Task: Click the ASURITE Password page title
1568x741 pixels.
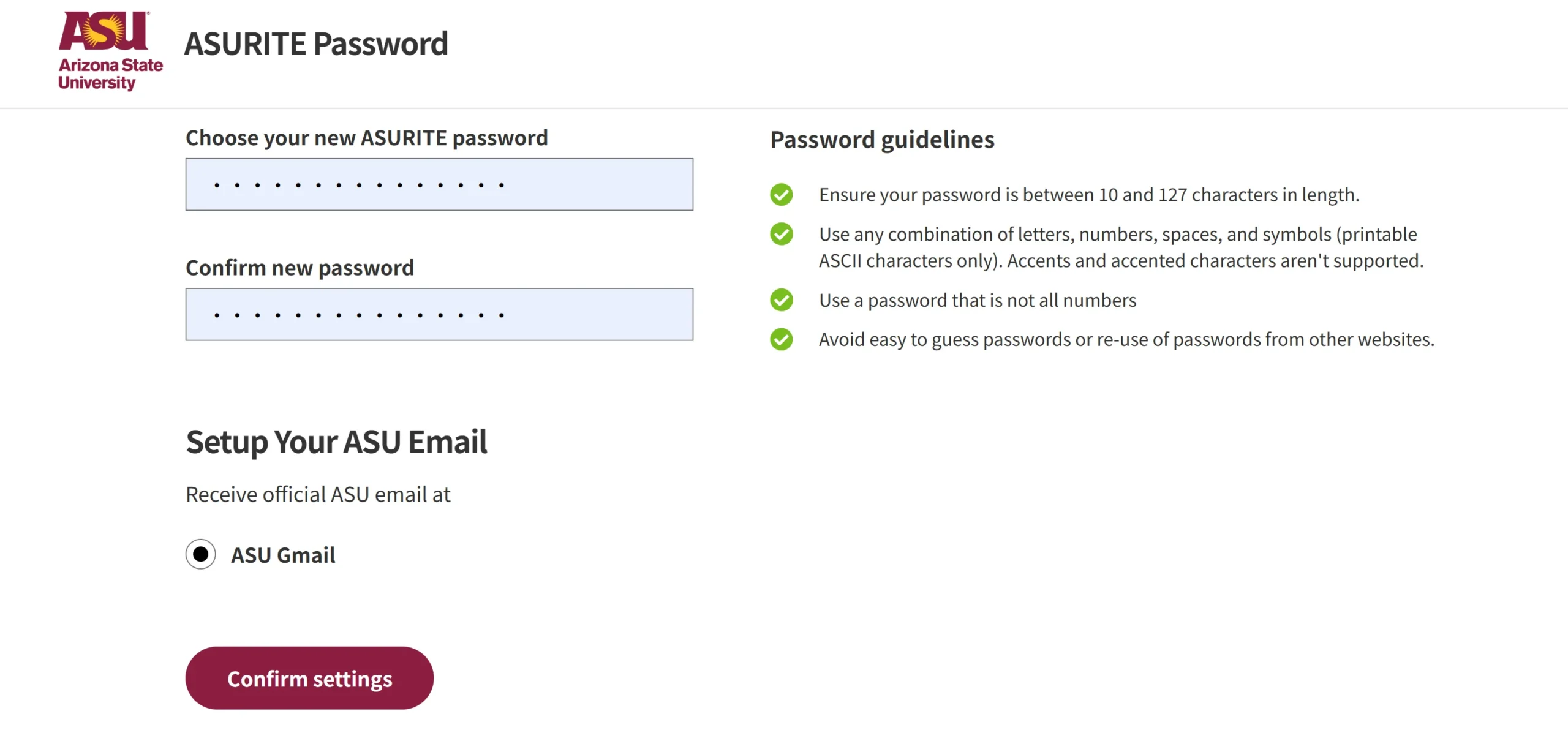Action: (x=316, y=44)
